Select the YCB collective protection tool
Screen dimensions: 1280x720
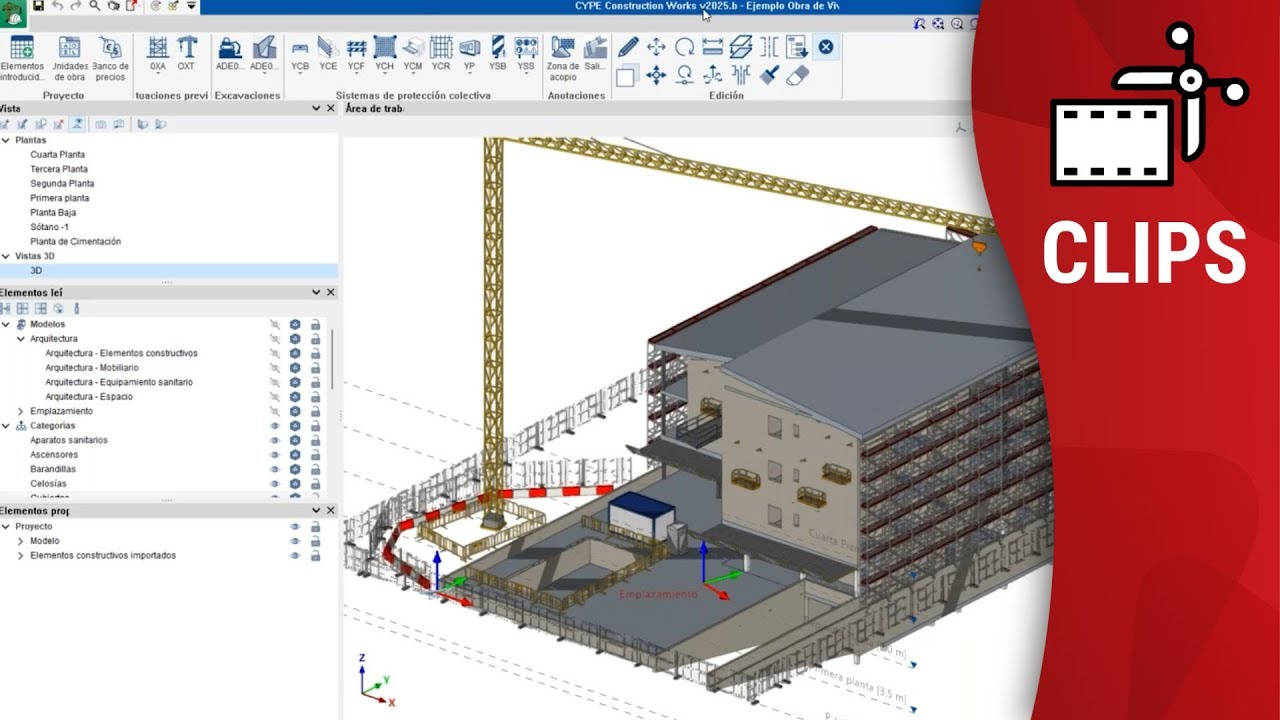coord(301,47)
